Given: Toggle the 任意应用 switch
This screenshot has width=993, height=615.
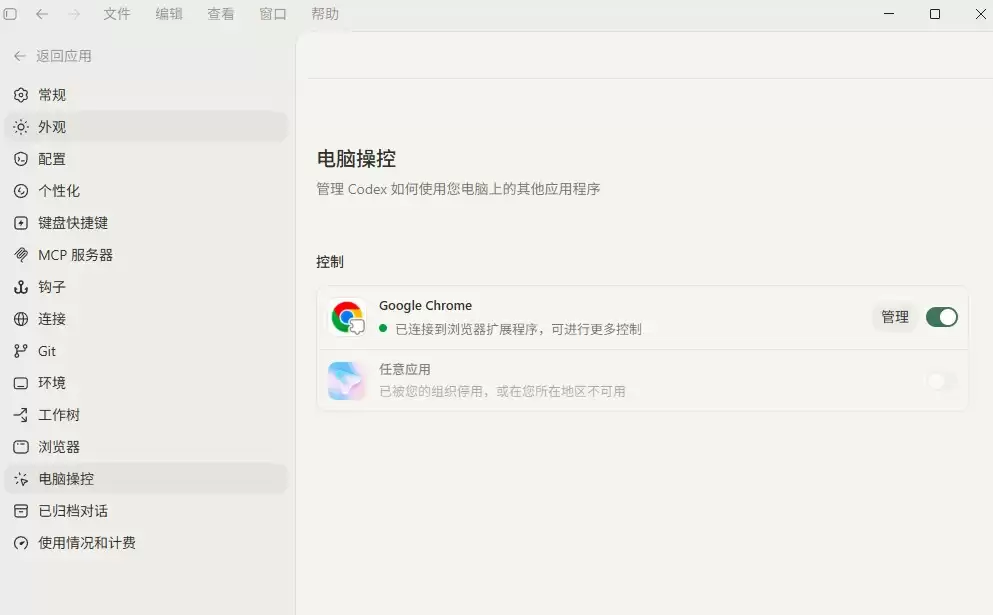Looking at the screenshot, I should pyautogui.click(x=942, y=381).
